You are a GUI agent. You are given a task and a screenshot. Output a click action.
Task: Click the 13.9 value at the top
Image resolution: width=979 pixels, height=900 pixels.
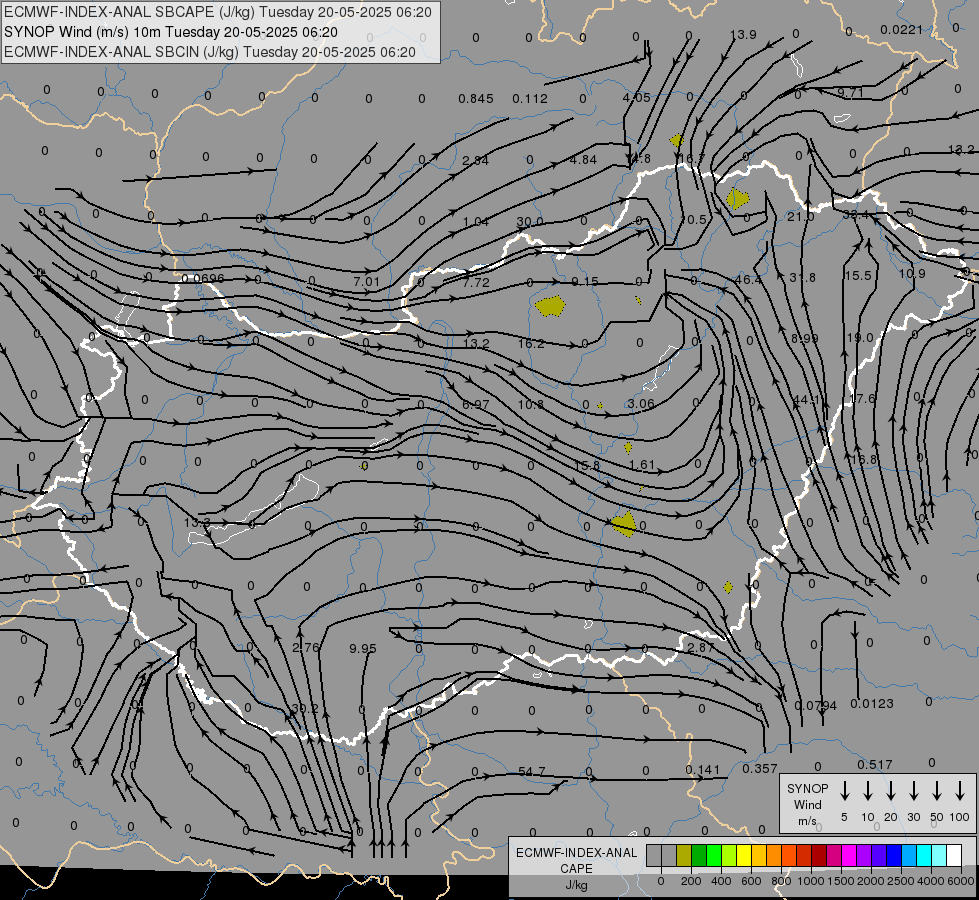[743, 35]
